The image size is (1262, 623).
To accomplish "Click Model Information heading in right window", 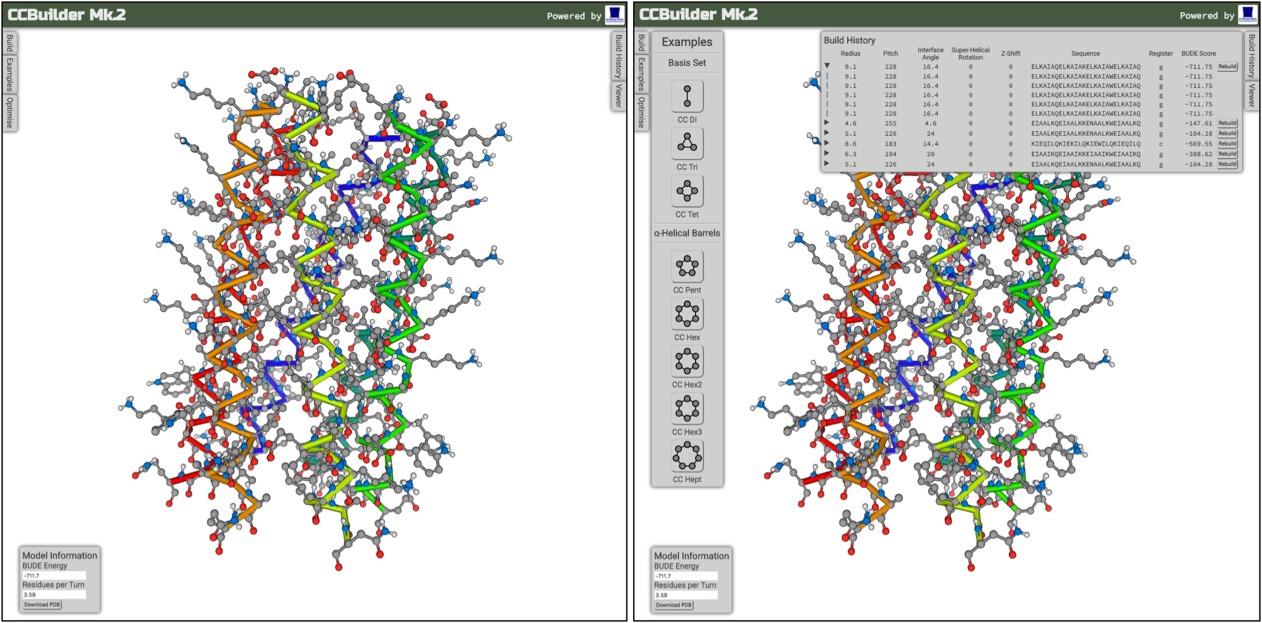I will click(x=692, y=555).
